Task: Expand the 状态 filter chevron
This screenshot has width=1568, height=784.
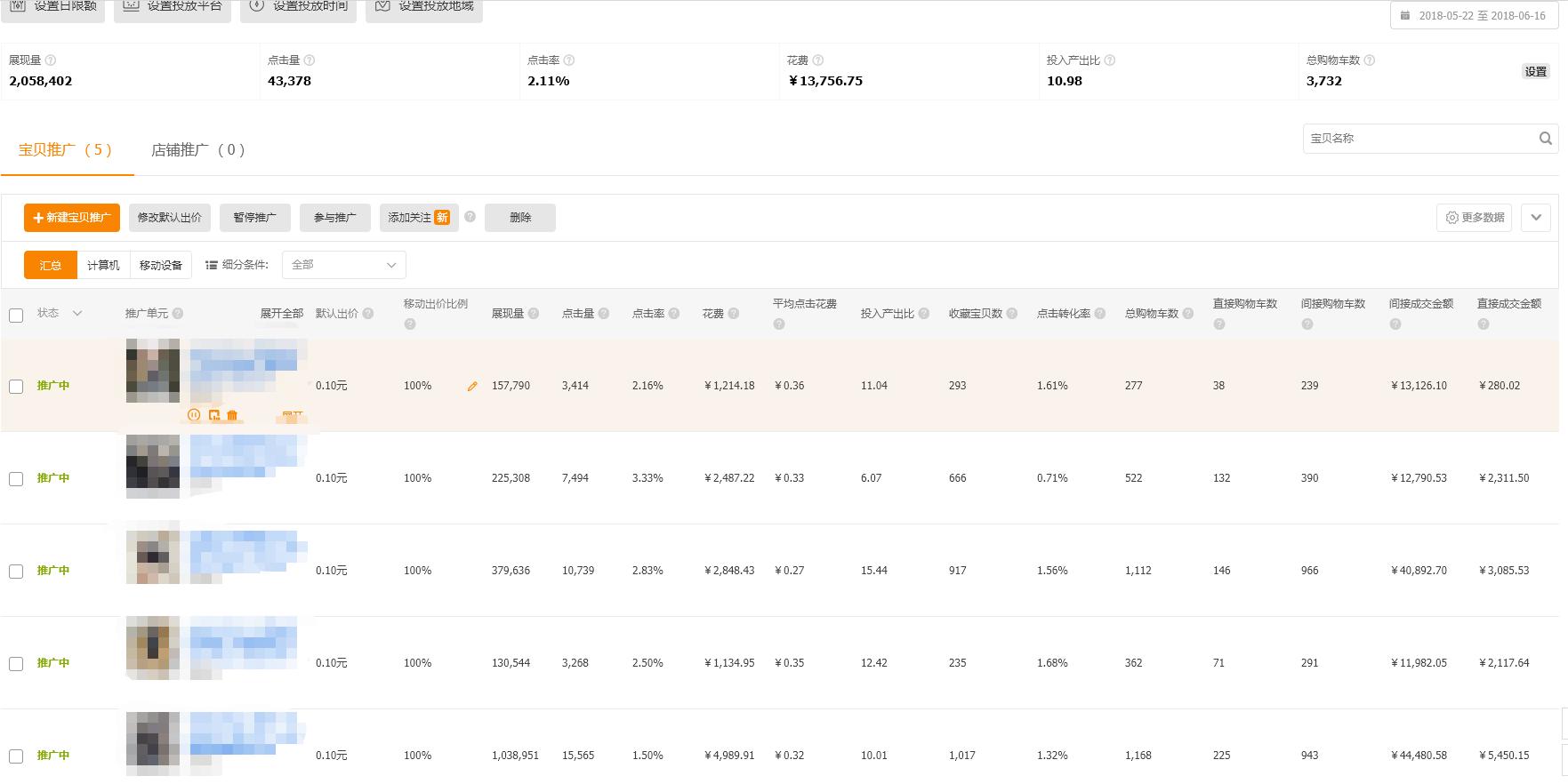Action: click(x=77, y=313)
